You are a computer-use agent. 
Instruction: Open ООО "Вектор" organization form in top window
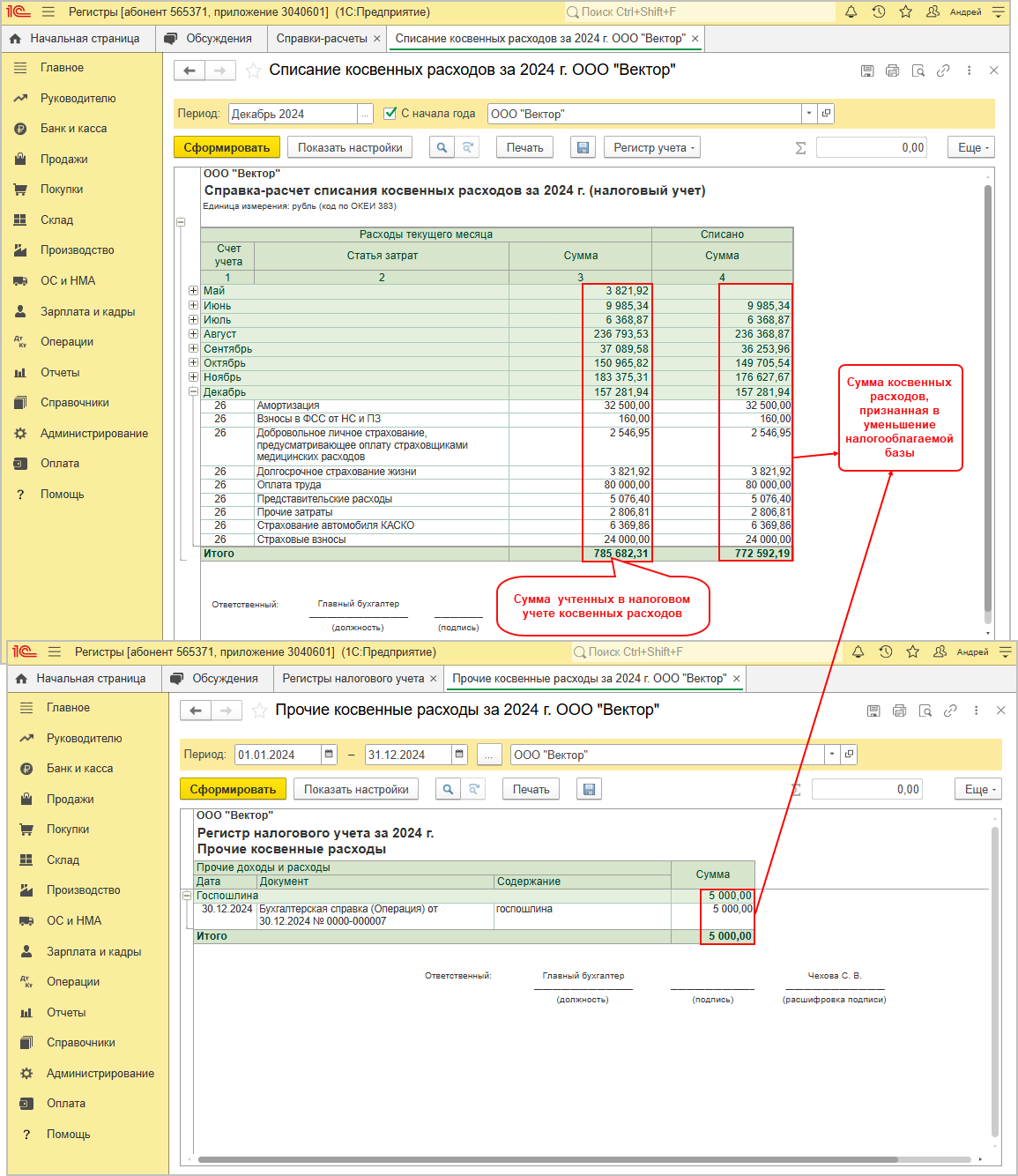point(826,114)
